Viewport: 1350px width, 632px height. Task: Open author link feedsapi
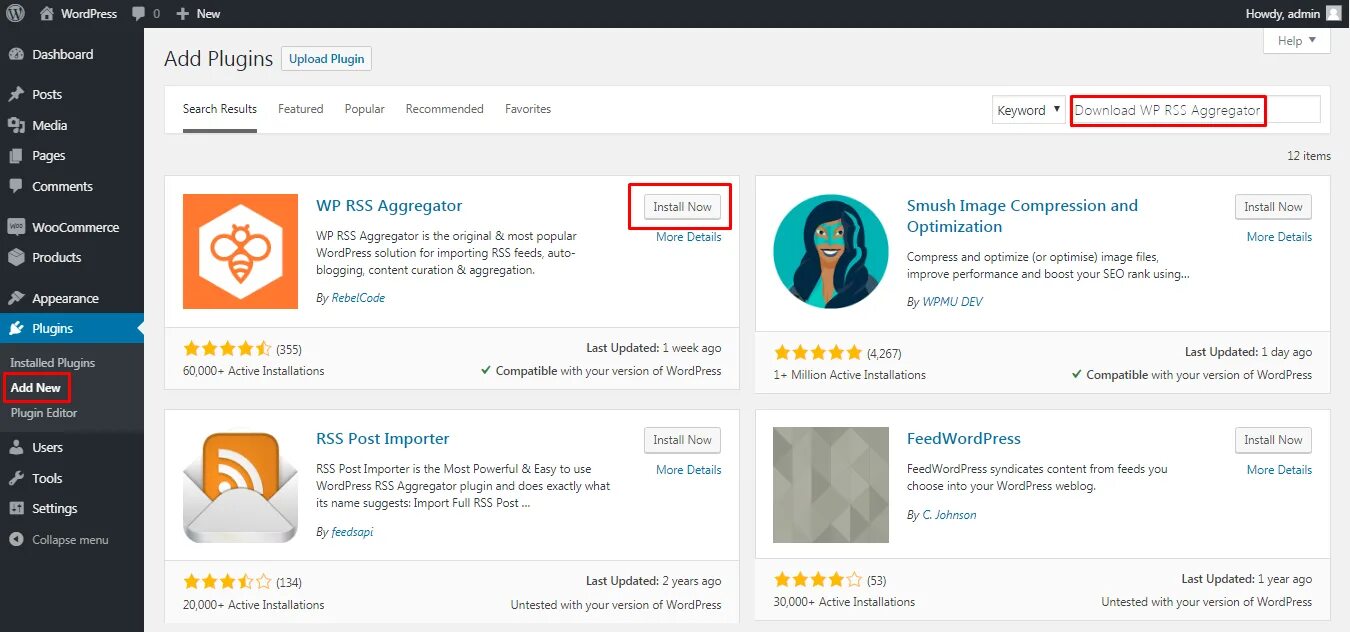coord(352,532)
